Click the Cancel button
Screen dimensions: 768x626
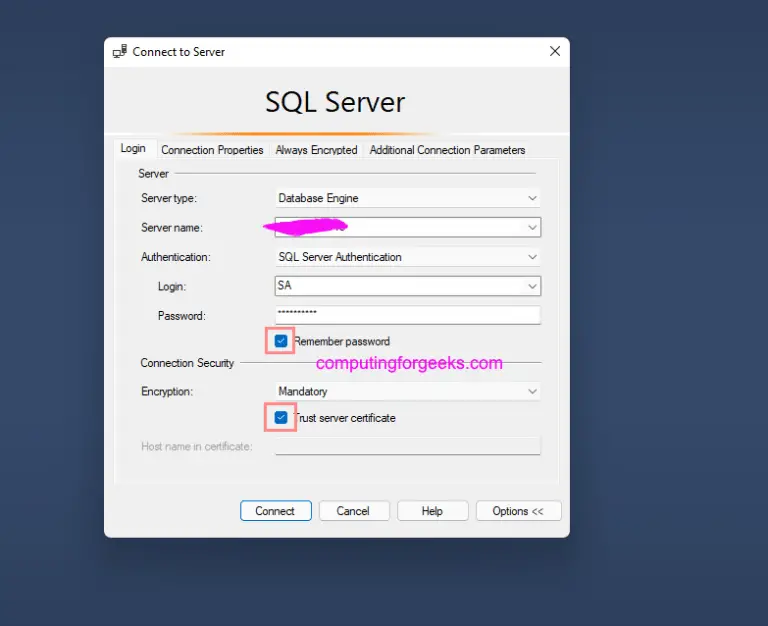(x=353, y=511)
